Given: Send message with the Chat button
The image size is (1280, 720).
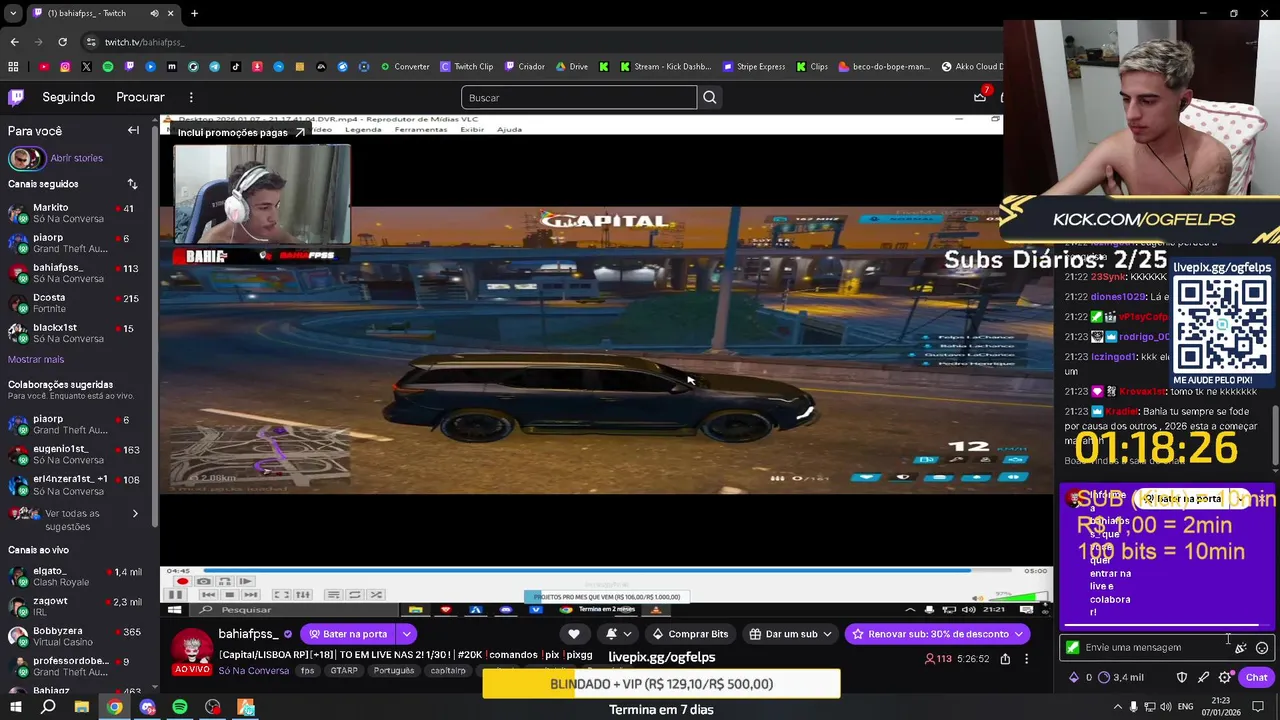Looking at the screenshot, I should point(1256,677).
